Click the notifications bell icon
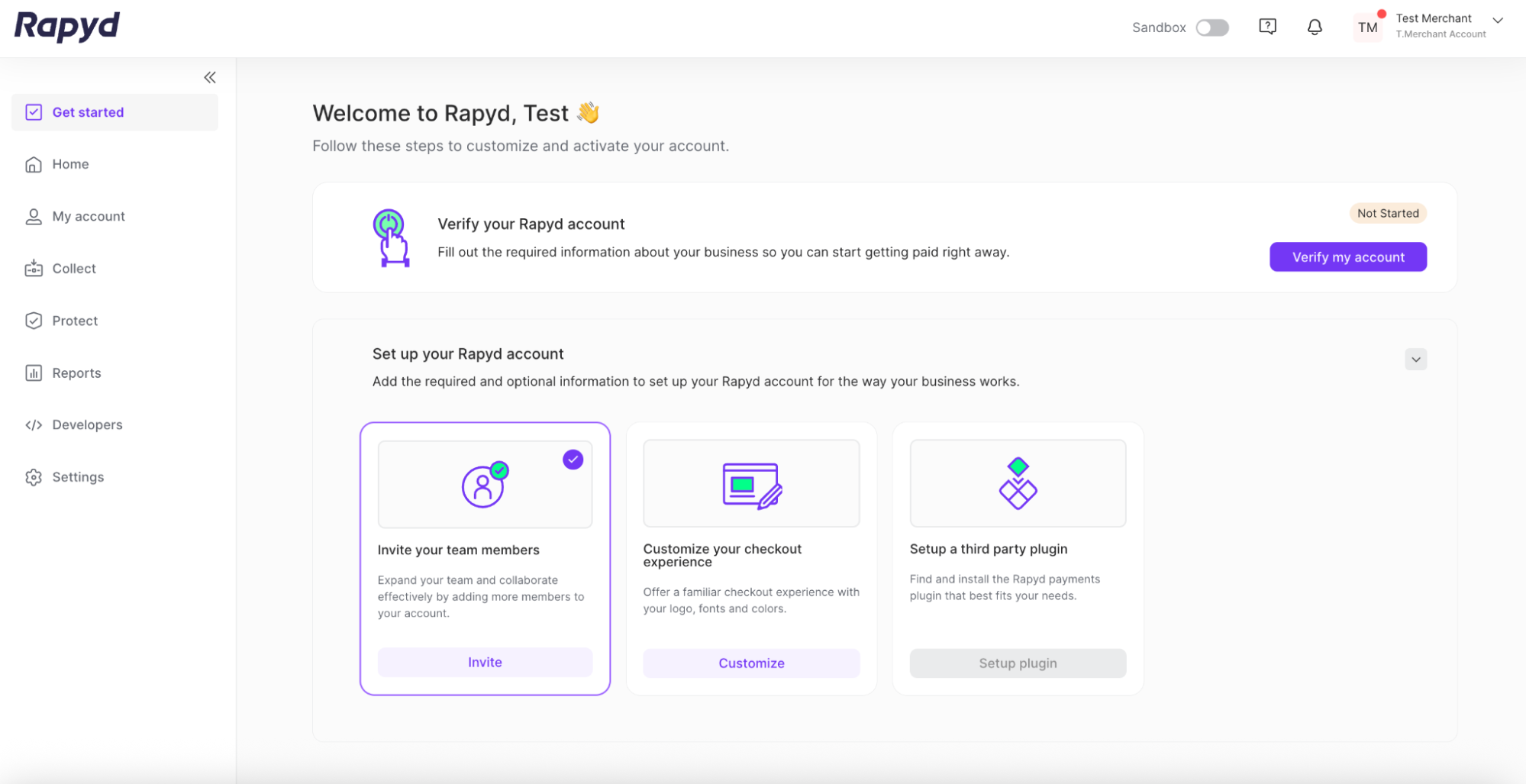 click(x=1314, y=27)
